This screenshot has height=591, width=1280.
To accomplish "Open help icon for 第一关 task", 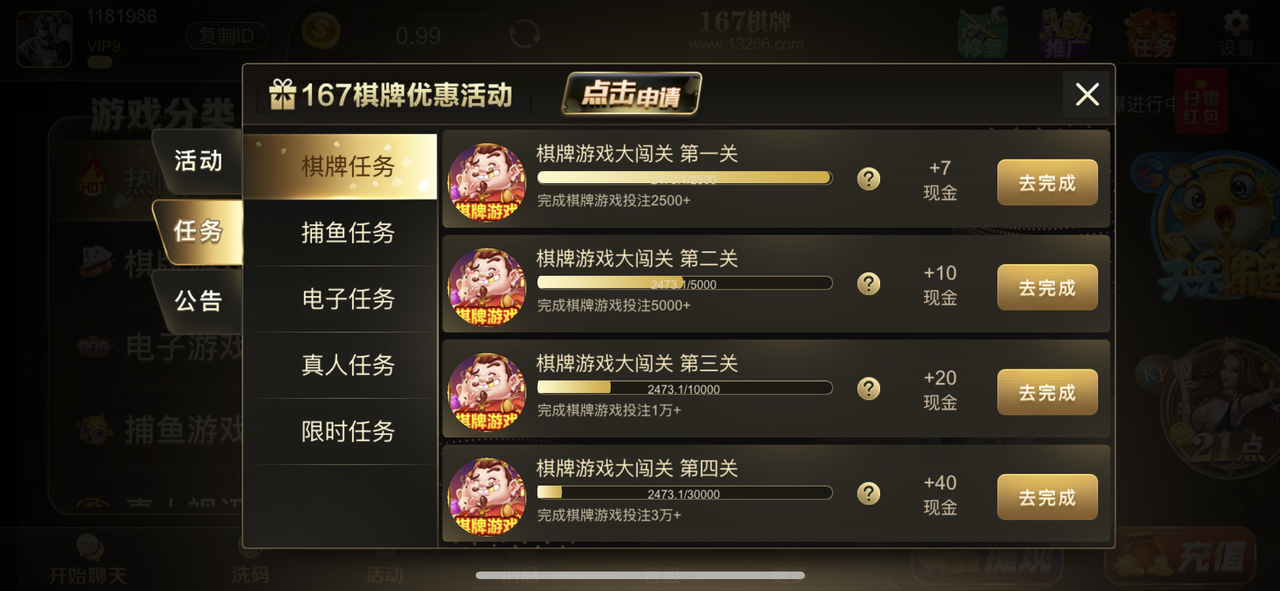I will click(869, 179).
